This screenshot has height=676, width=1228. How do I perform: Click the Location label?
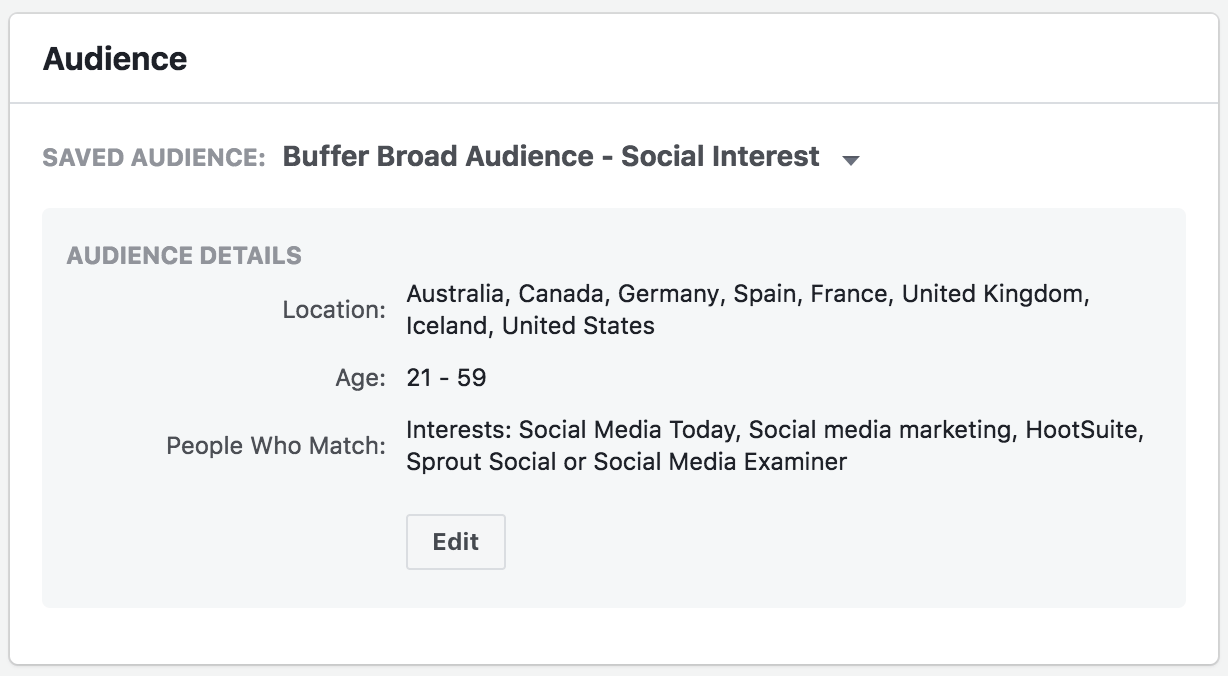click(x=332, y=310)
